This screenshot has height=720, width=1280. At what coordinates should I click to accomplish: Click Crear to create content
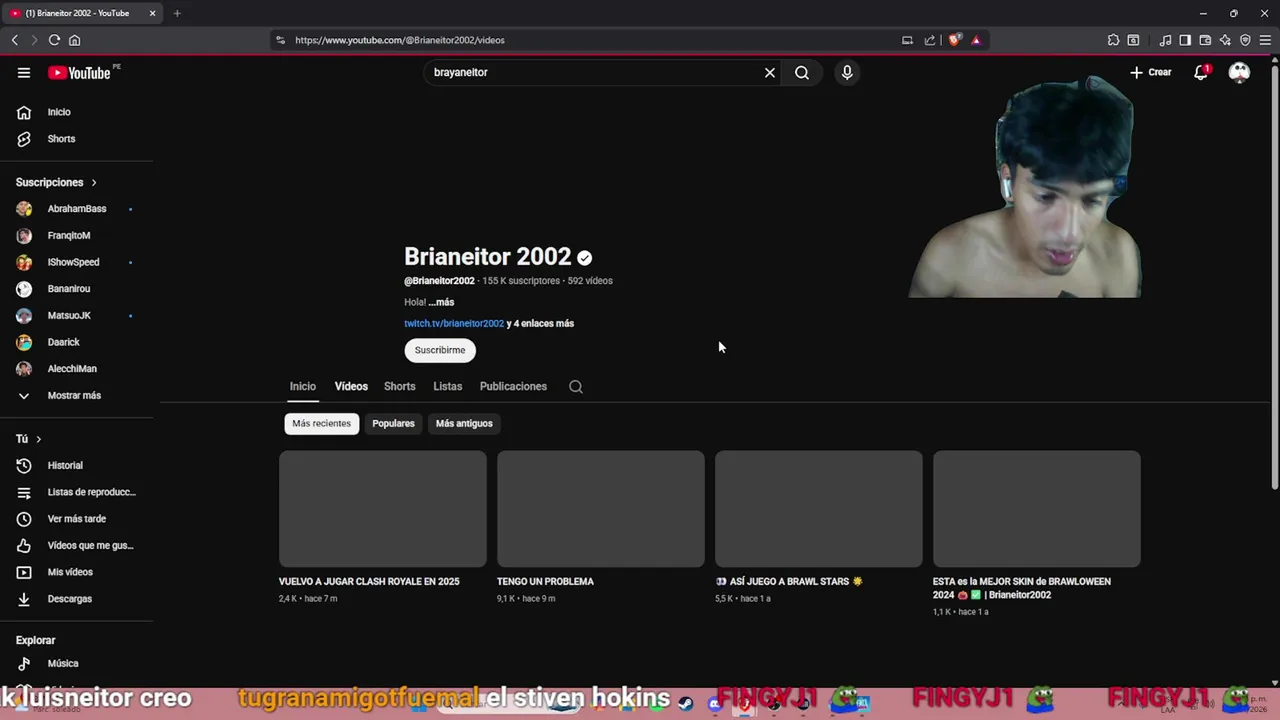[1150, 72]
